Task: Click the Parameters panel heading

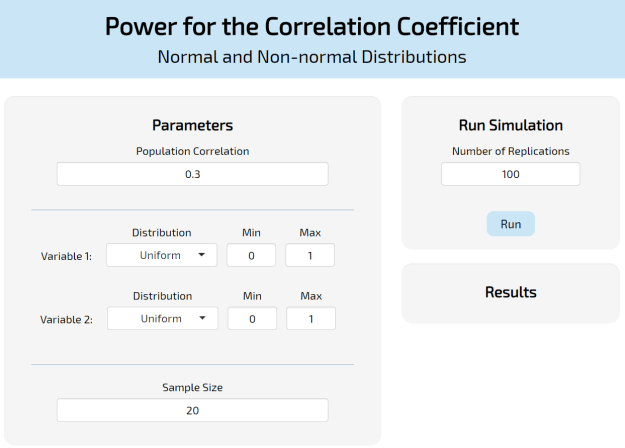Action: point(192,125)
